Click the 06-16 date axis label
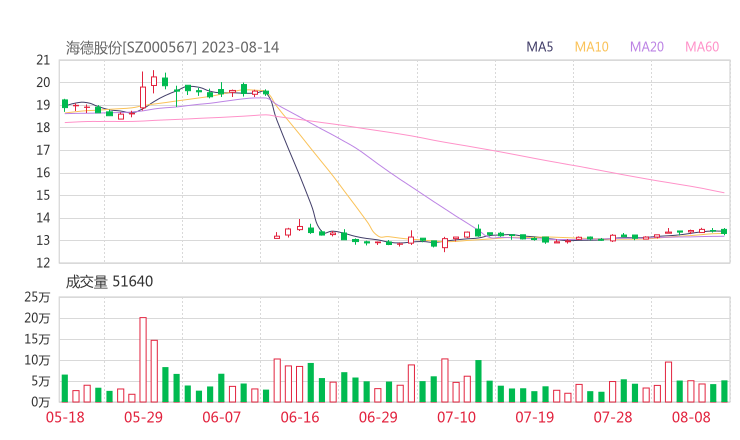 click(x=300, y=417)
